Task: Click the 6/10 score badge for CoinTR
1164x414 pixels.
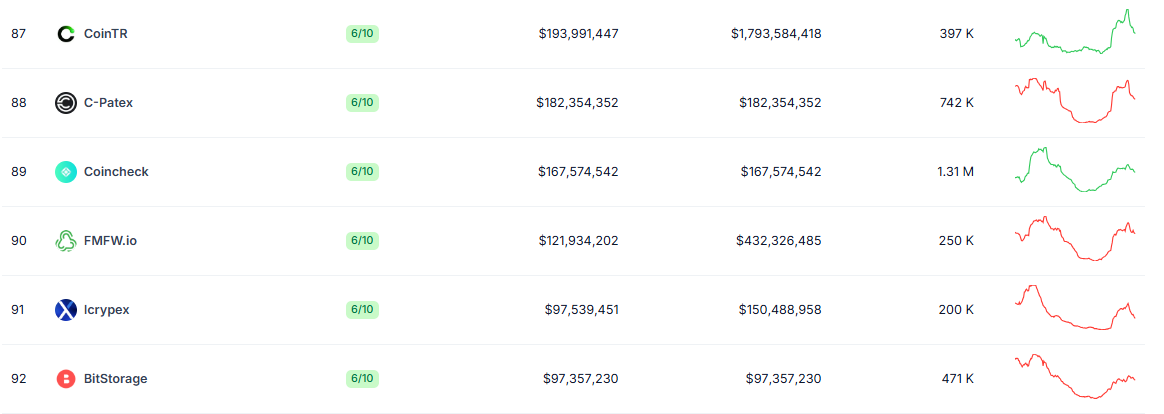Action: 362,33
